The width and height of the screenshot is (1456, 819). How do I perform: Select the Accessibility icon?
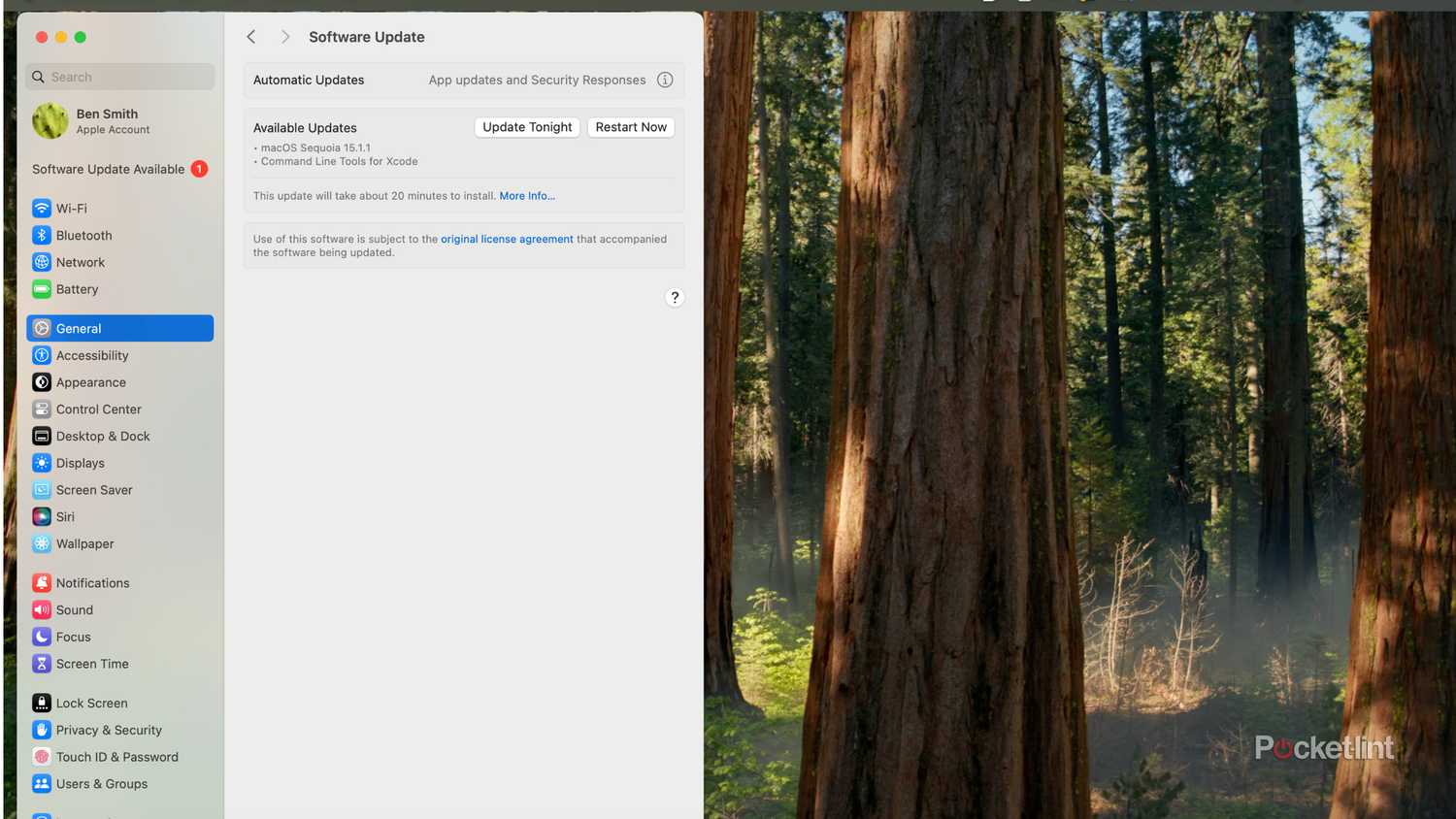pyautogui.click(x=42, y=355)
